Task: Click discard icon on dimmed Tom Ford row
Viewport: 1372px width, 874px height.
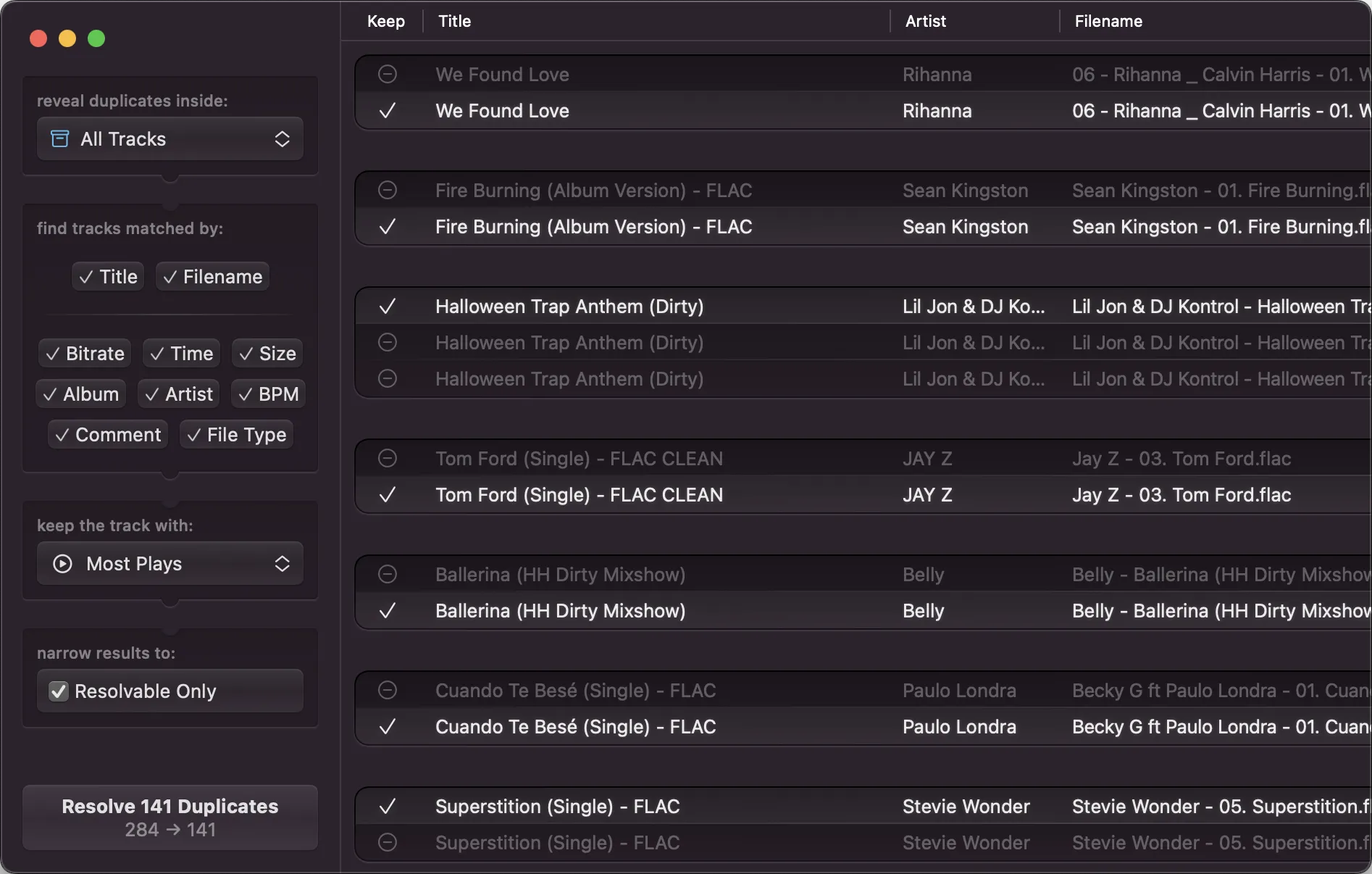Action: tap(388, 458)
